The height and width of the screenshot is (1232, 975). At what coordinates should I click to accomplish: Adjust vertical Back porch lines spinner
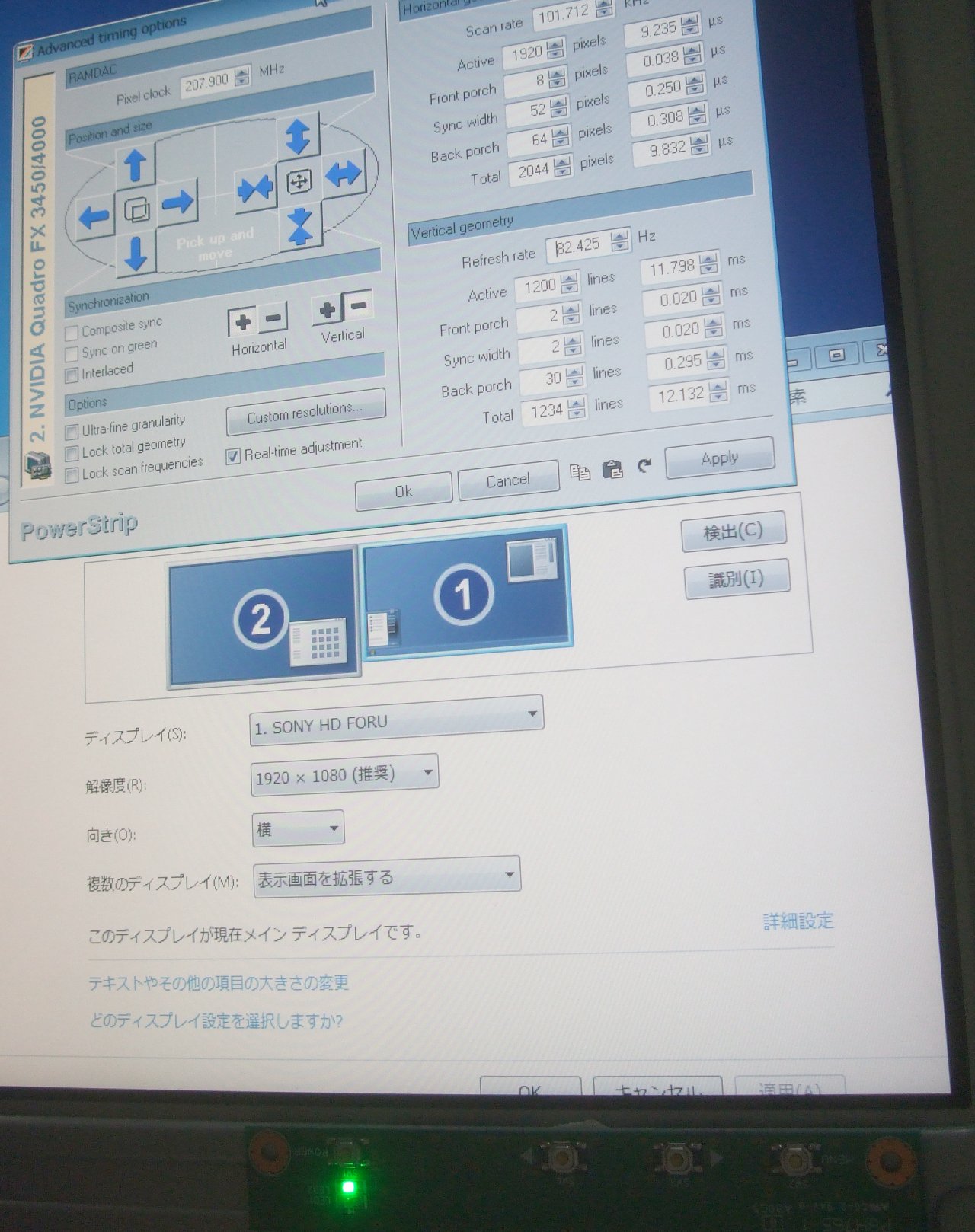pos(575,375)
